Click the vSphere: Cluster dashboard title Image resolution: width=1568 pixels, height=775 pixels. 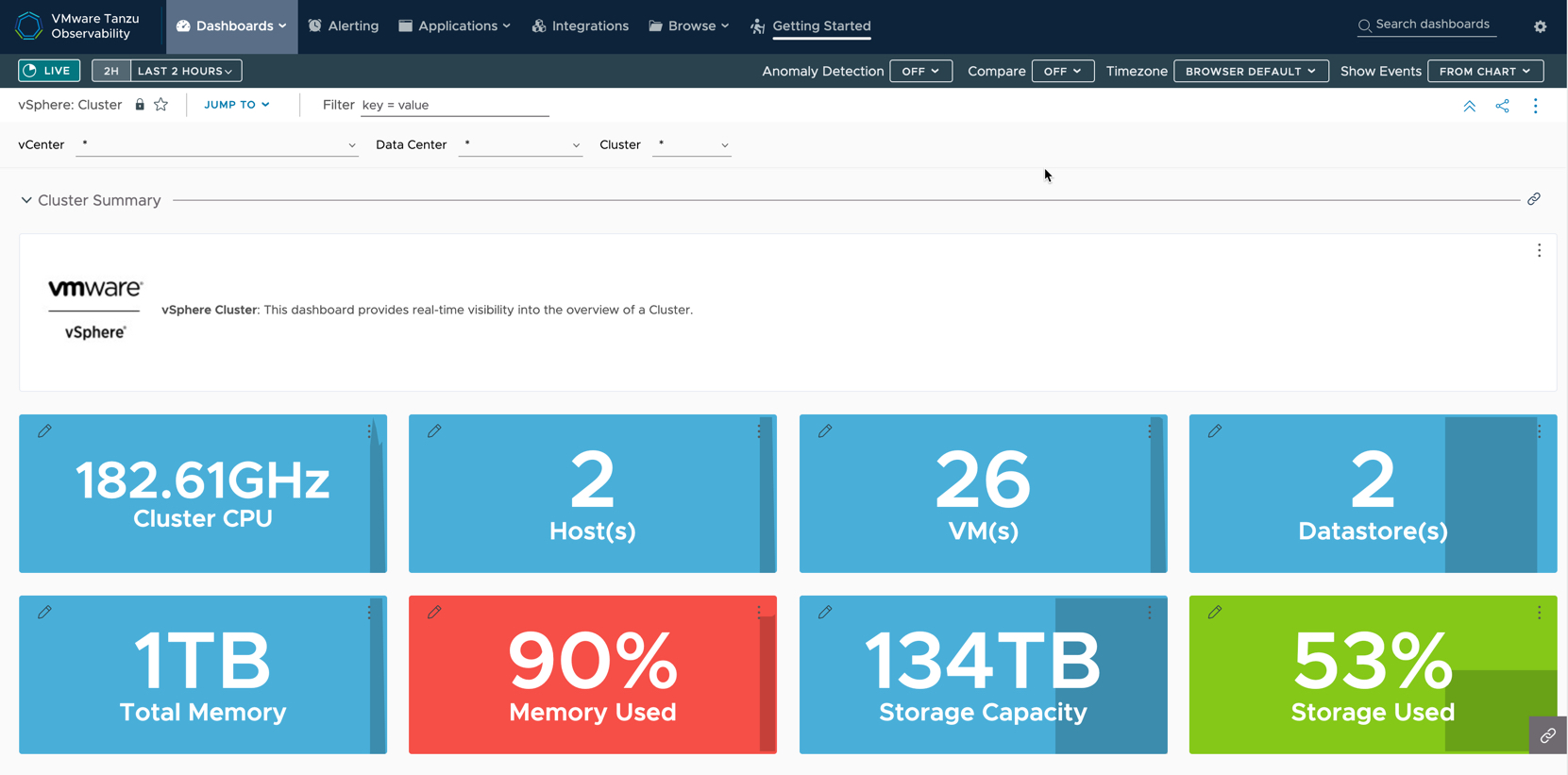(70, 105)
